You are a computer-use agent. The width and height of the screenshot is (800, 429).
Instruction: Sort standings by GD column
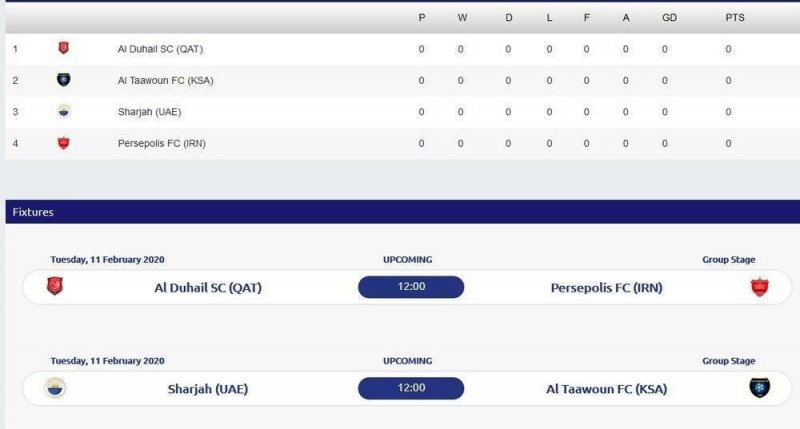point(669,18)
